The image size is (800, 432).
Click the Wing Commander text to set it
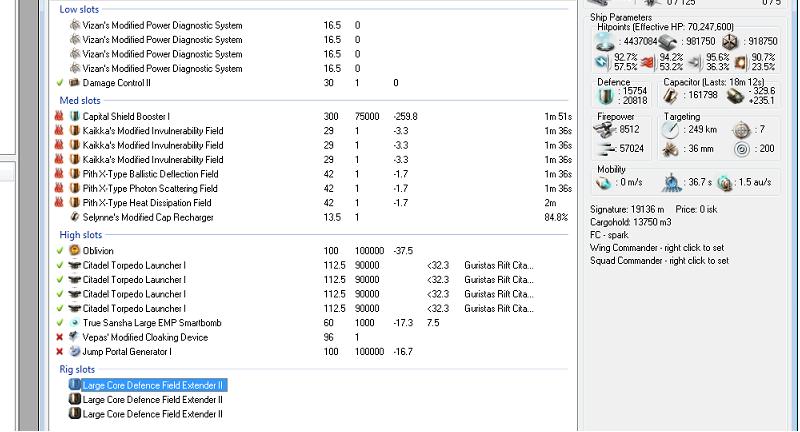coord(657,247)
